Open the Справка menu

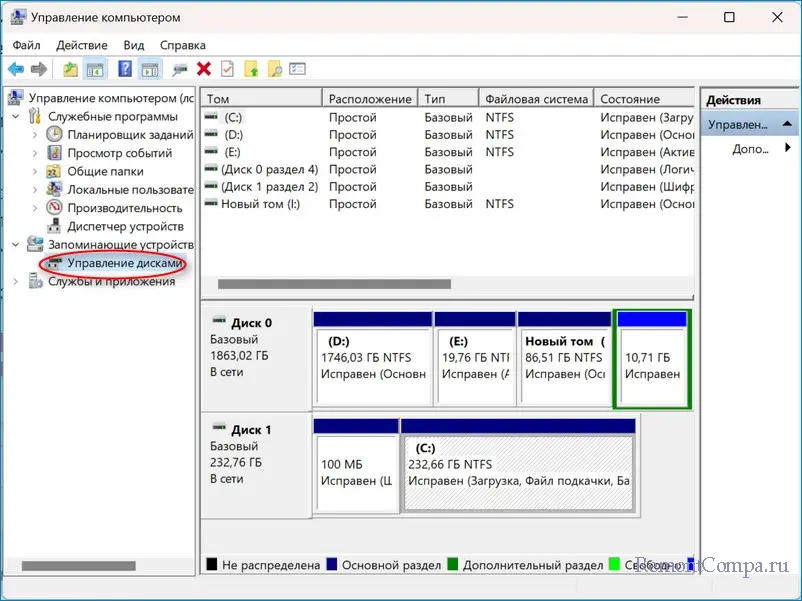click(x=182, y=45)
